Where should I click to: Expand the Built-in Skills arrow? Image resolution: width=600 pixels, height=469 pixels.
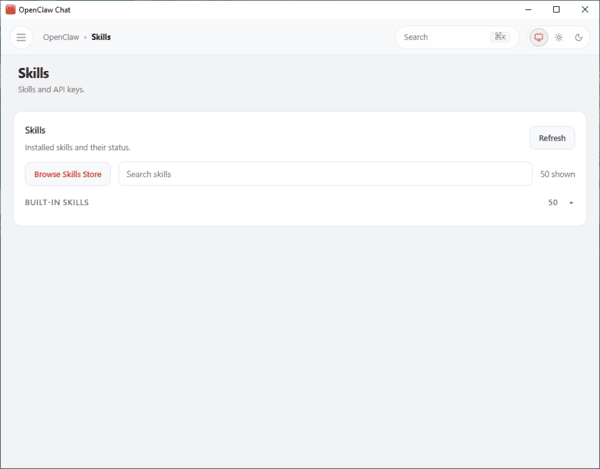(x=572, y=203)
